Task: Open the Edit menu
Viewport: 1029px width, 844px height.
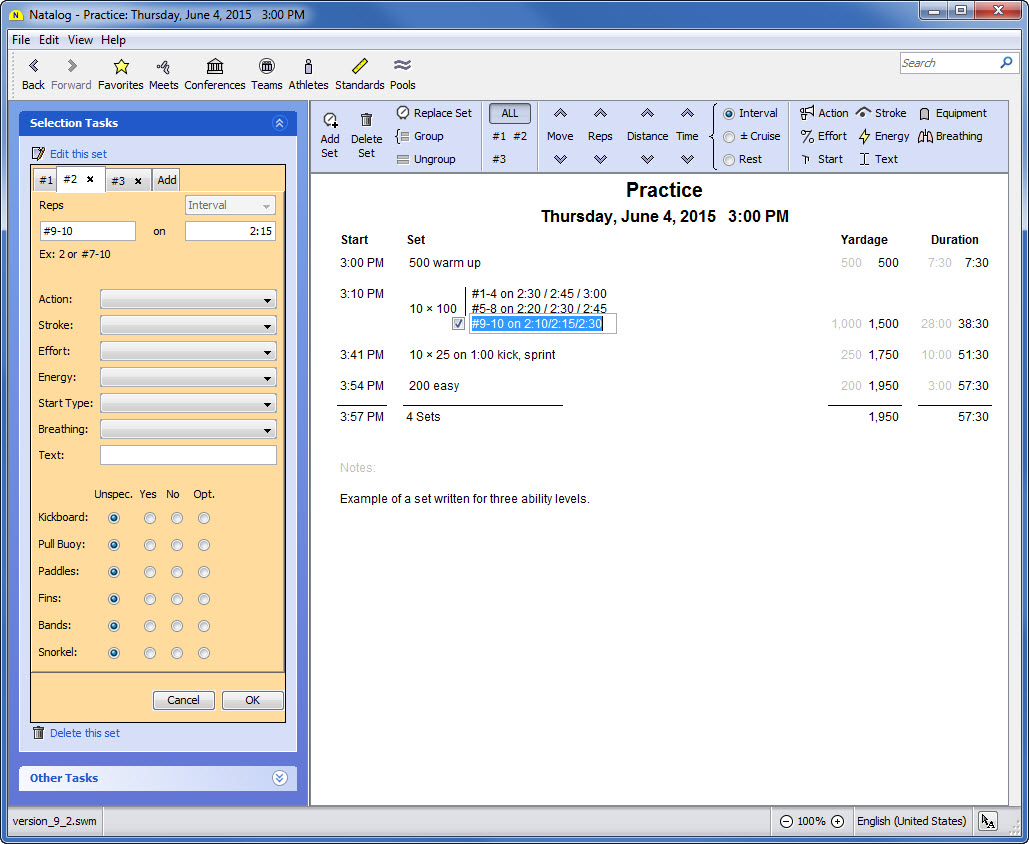Action: (49, 40)
